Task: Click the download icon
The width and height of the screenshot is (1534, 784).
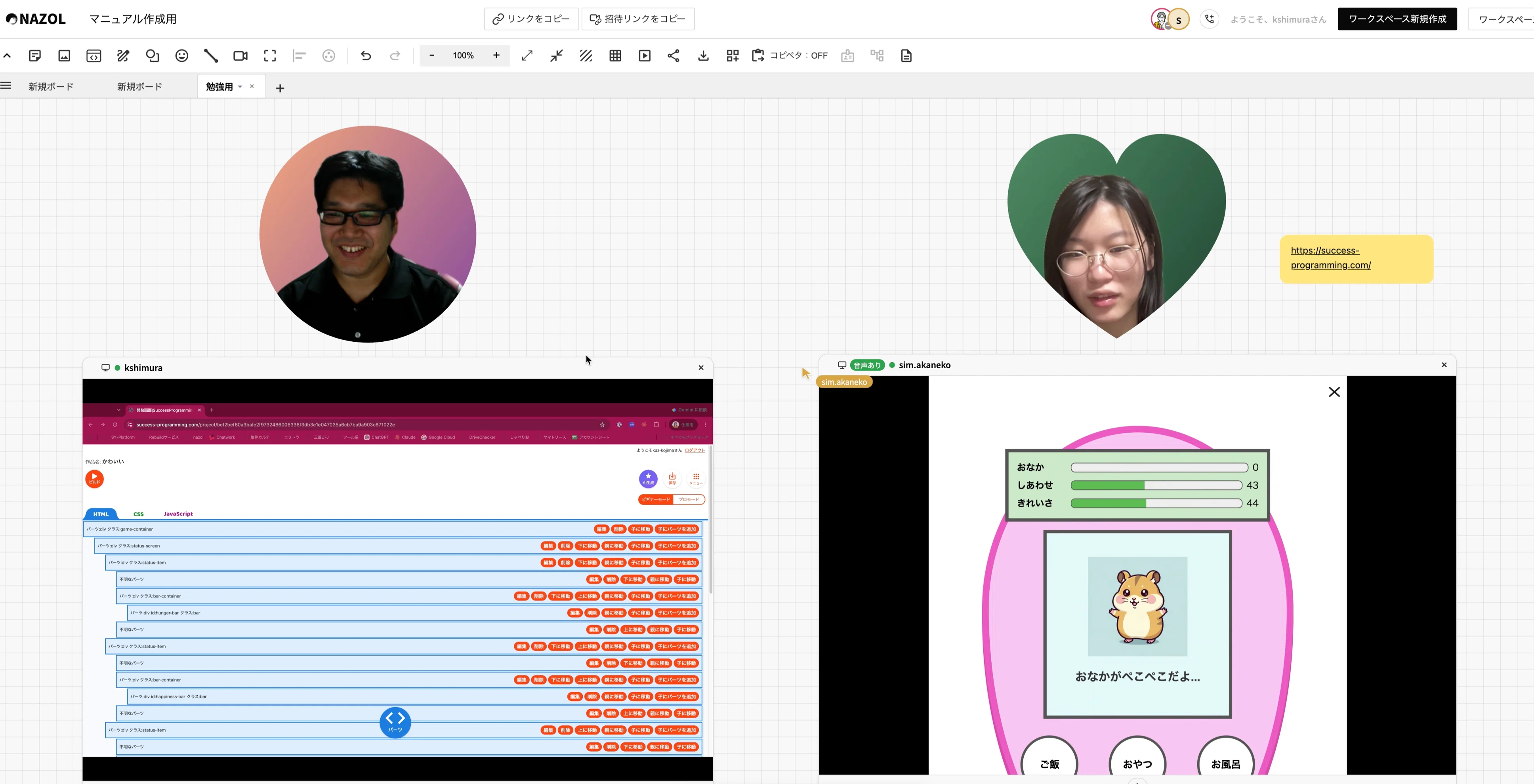Action: coord(703,55)
